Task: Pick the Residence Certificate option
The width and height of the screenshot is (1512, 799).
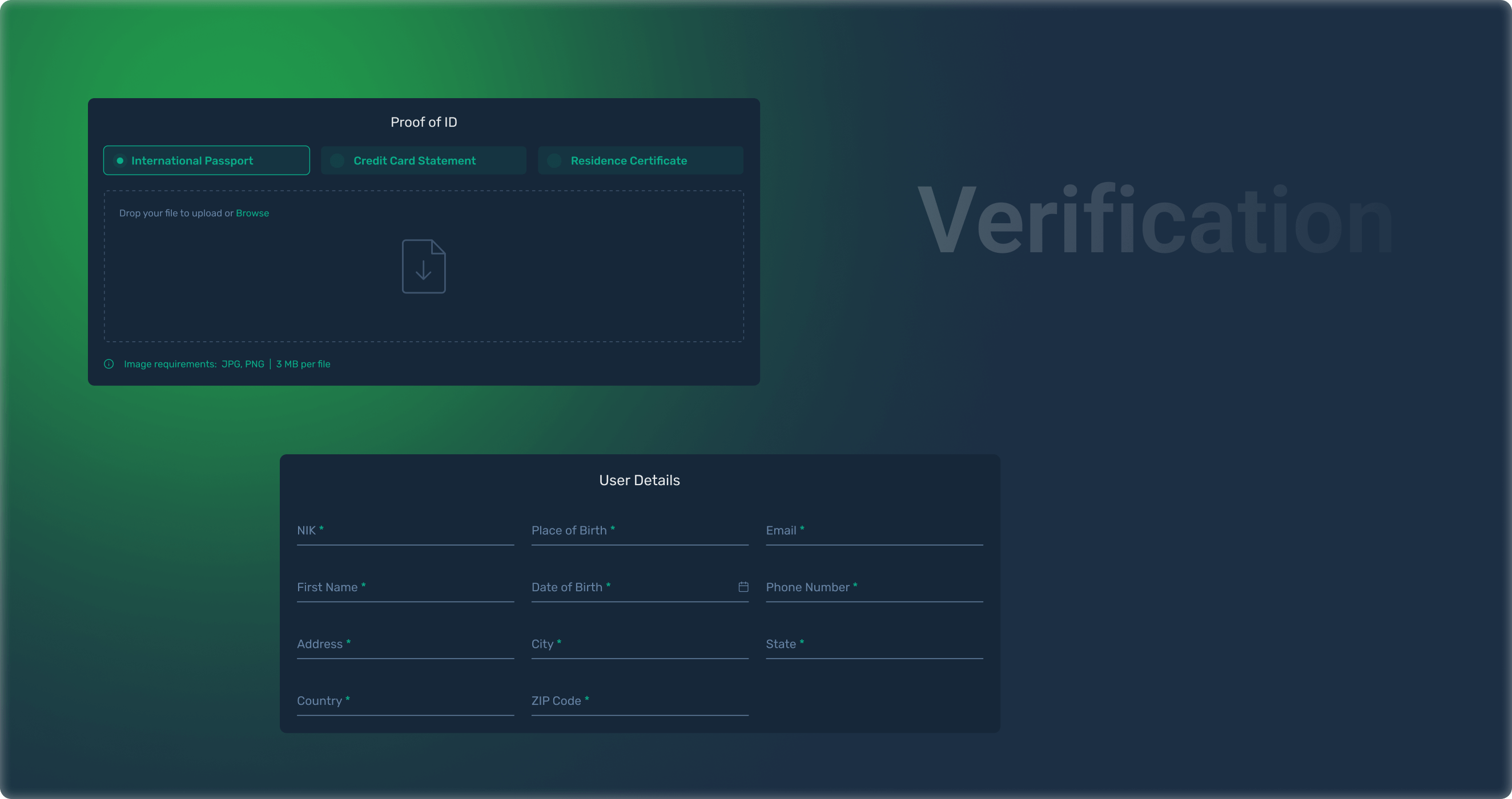Action: tap(640, 160)
